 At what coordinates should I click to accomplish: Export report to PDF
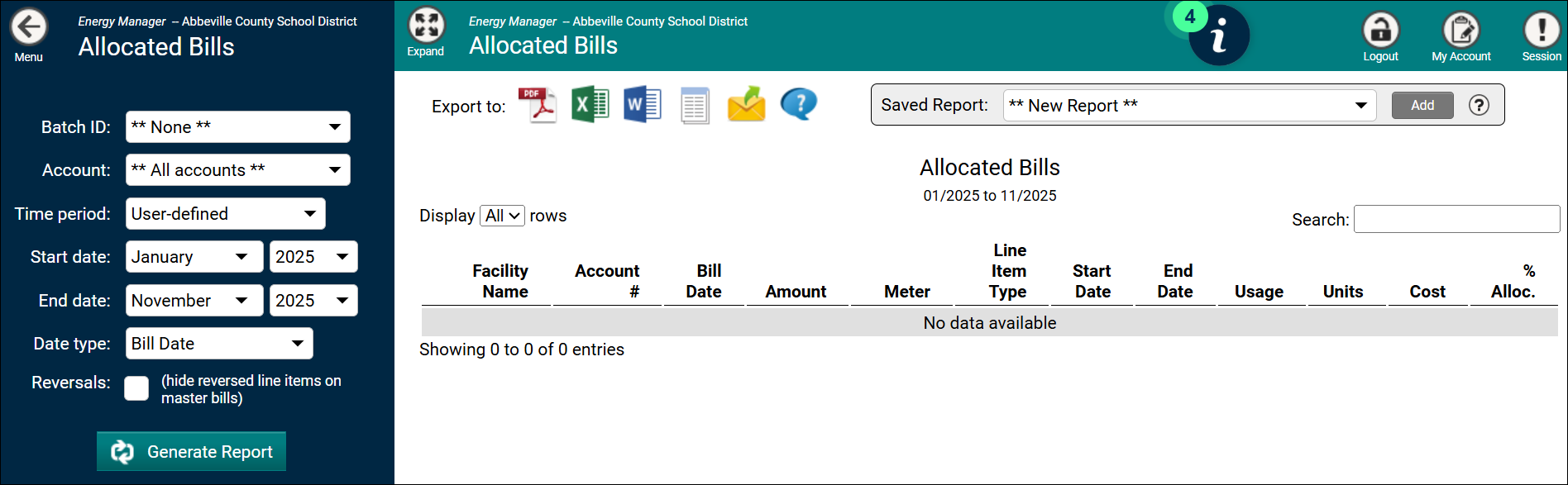[538, 106]
